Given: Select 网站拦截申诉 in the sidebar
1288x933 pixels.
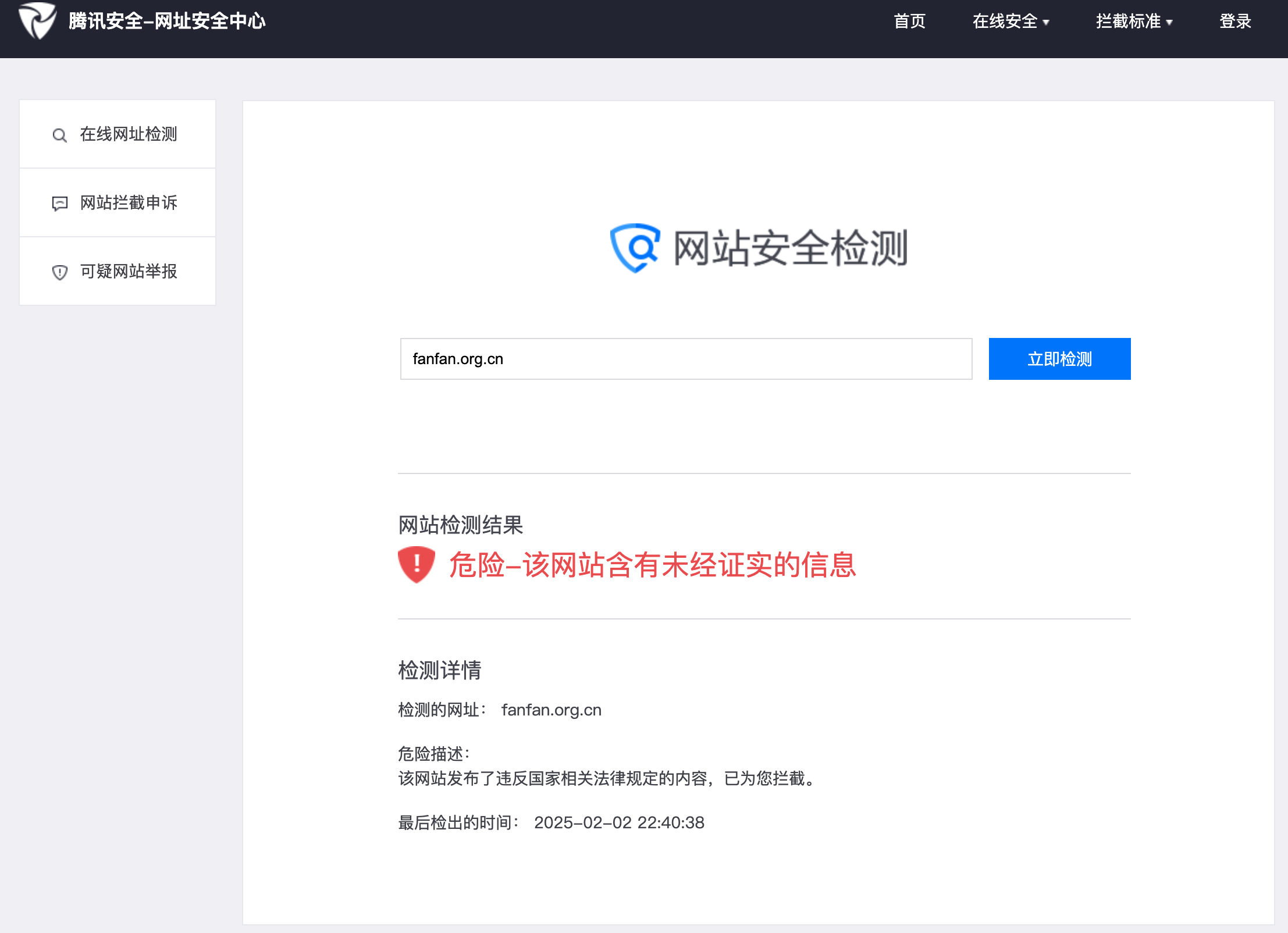Looking at the screenshot, I should pos(129,203).
